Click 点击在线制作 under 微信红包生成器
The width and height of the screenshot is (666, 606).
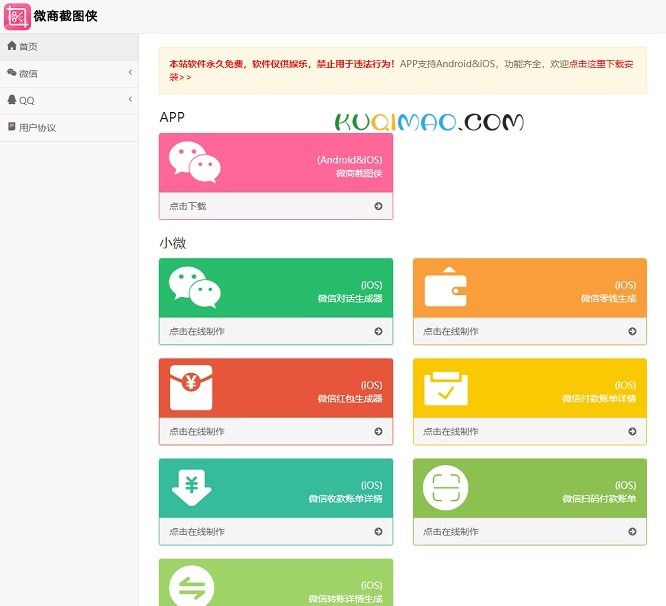(197, 431)
